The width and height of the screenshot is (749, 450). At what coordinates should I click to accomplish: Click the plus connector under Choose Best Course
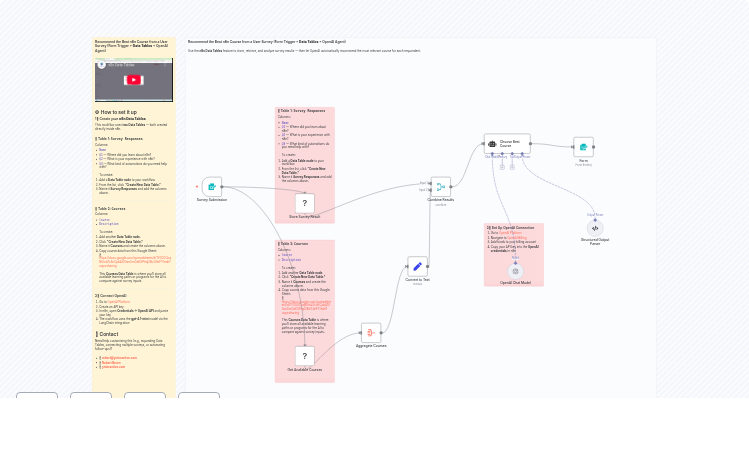pos(503,166)
